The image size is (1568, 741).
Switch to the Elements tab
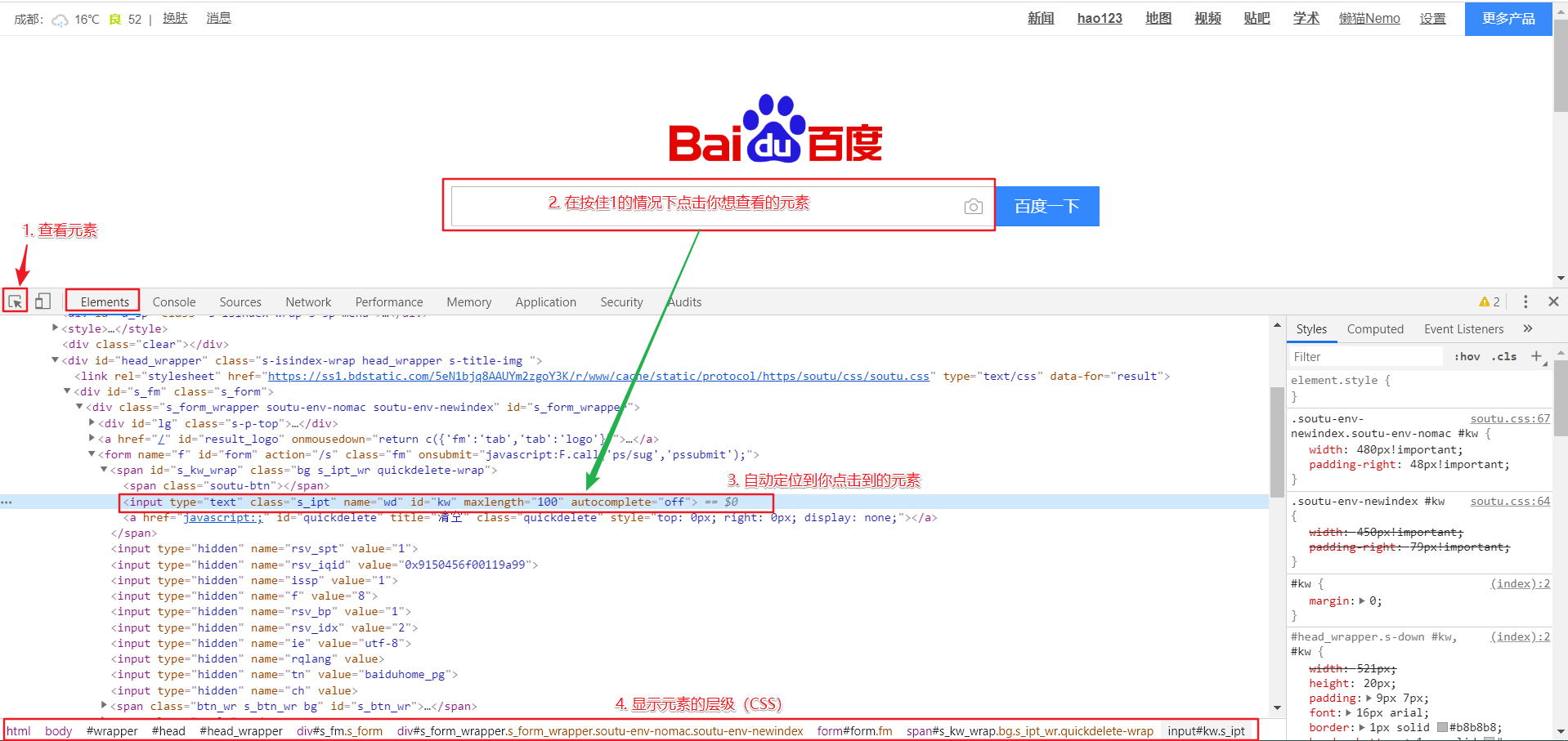tap(105, 301)
